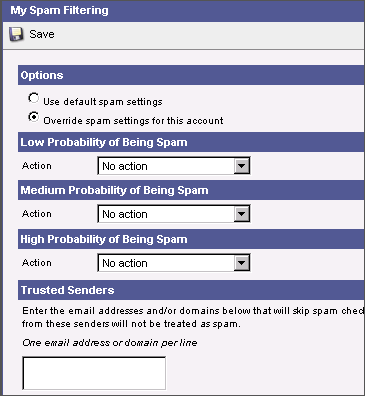Screen dimensions: 365x396
Task: Click the Action label under Medium Probability
Action: coord(37,213)
